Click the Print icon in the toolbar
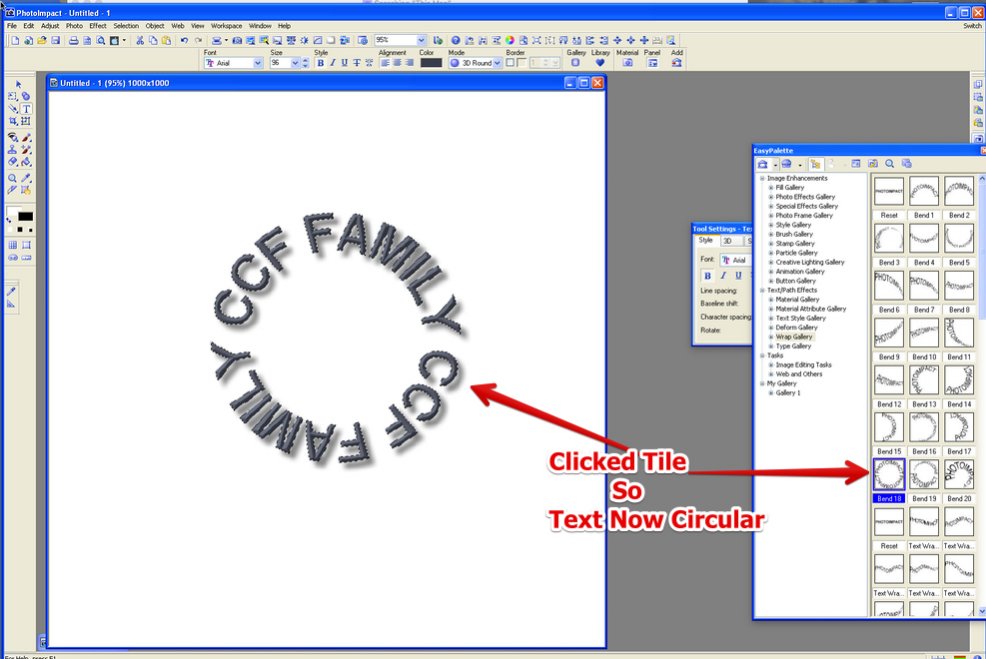Screen dimensions: 986x659 click(x=74, y=40)
